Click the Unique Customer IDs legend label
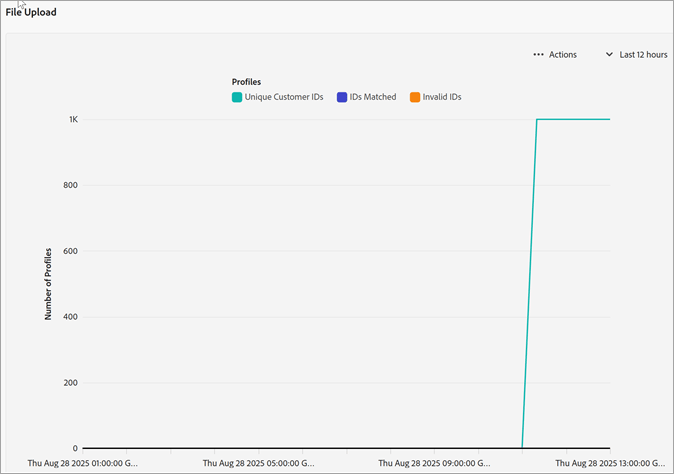Image resolution: width=674 pixels, height=474 pixels. pos(284,97)
